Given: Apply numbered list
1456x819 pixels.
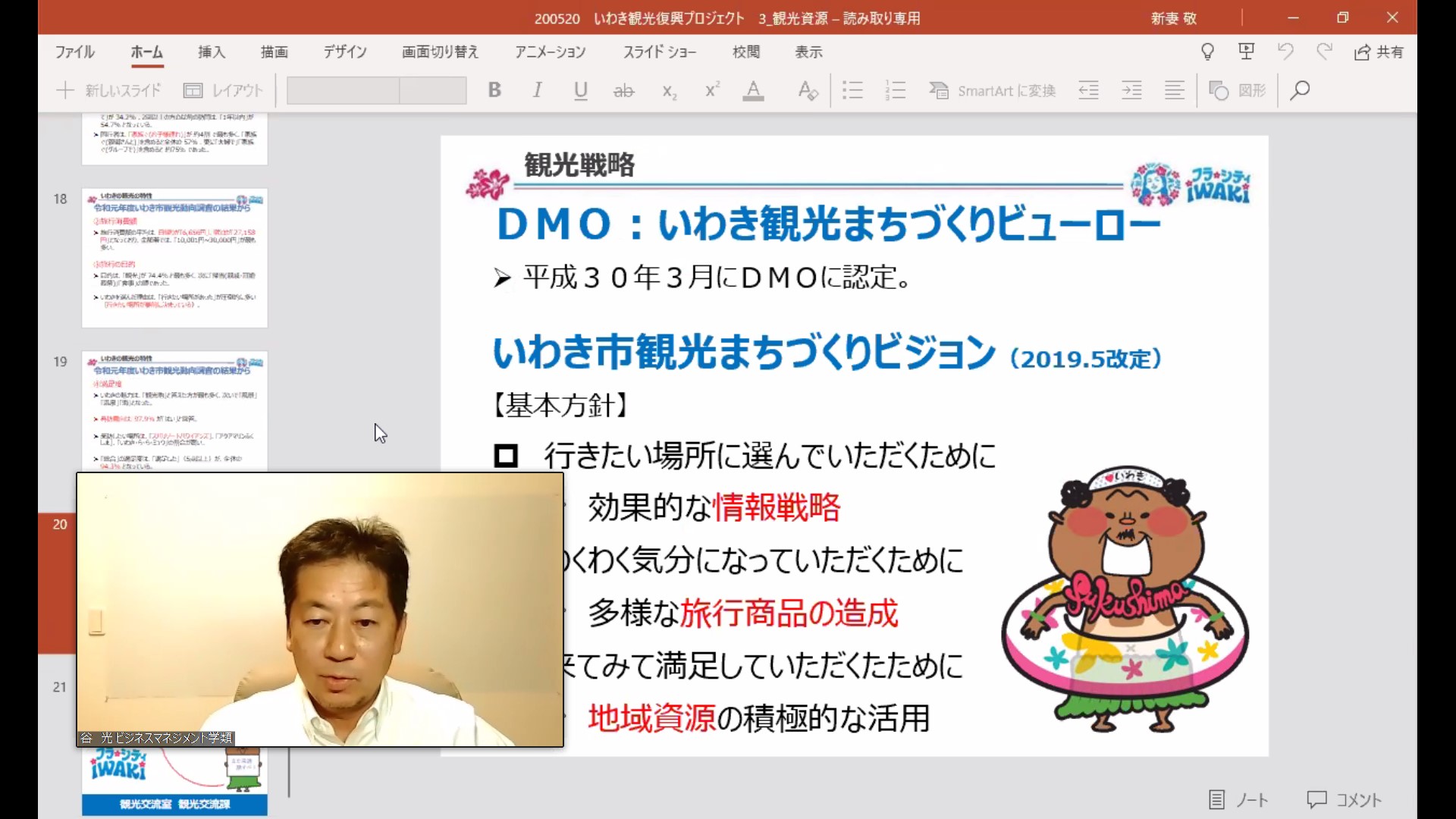Looking at the screenshot, I should point(896,91).
